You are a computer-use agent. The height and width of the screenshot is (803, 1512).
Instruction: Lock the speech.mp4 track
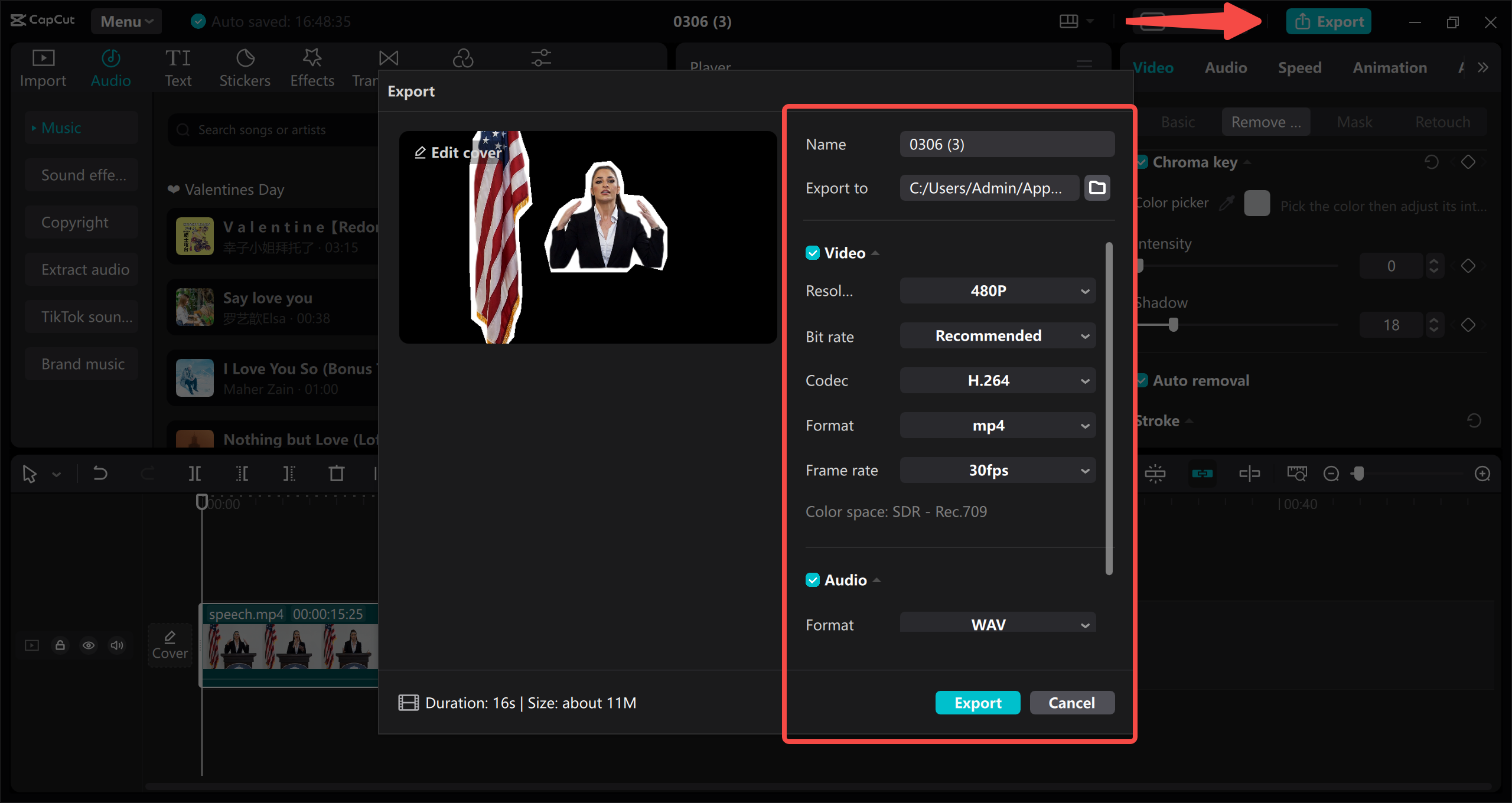(60, 645)
